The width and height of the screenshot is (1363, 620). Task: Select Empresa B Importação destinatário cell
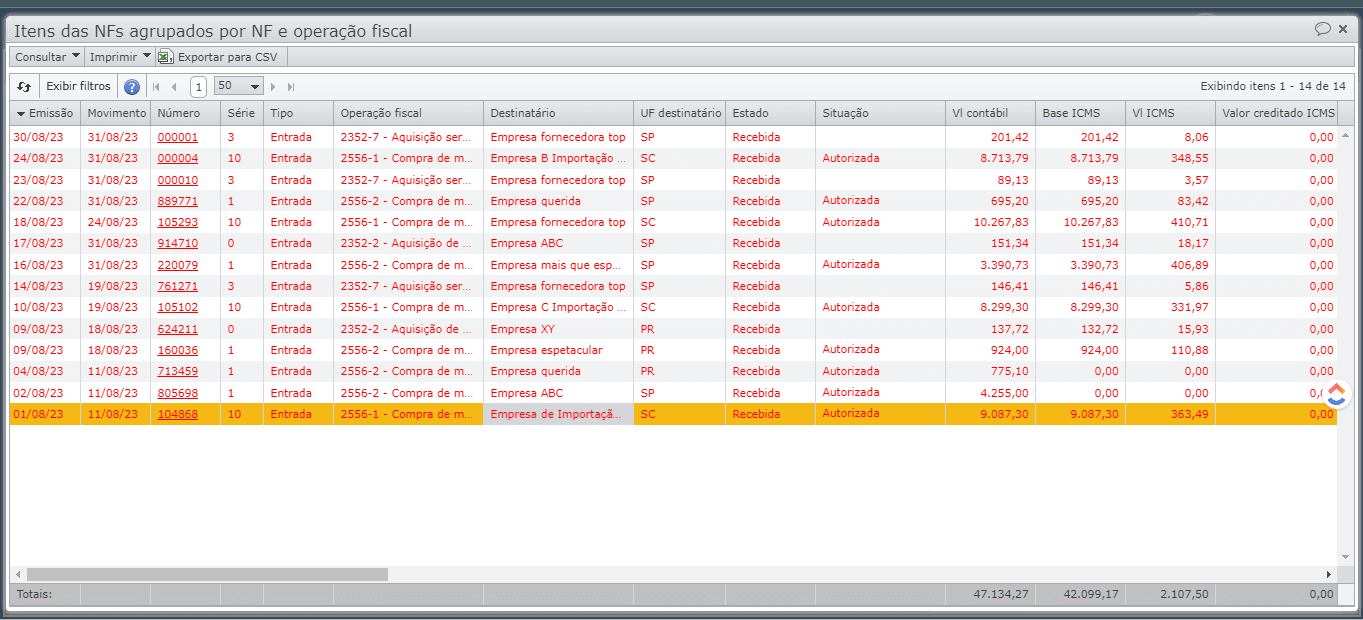point(558,158)
